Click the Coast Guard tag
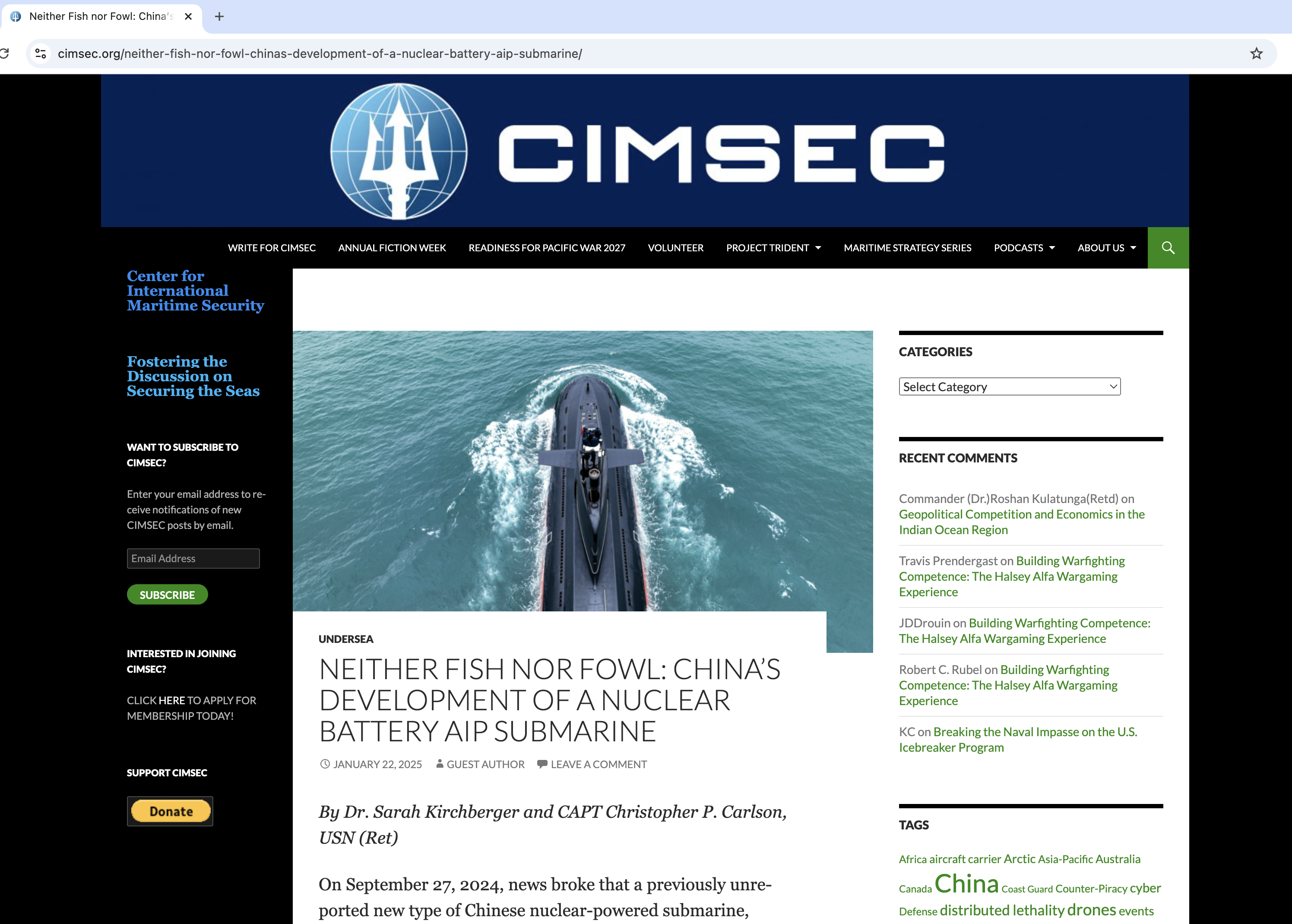This screenshot has width=1292, height=924. pyautogui.click(x=1027, y=889)
